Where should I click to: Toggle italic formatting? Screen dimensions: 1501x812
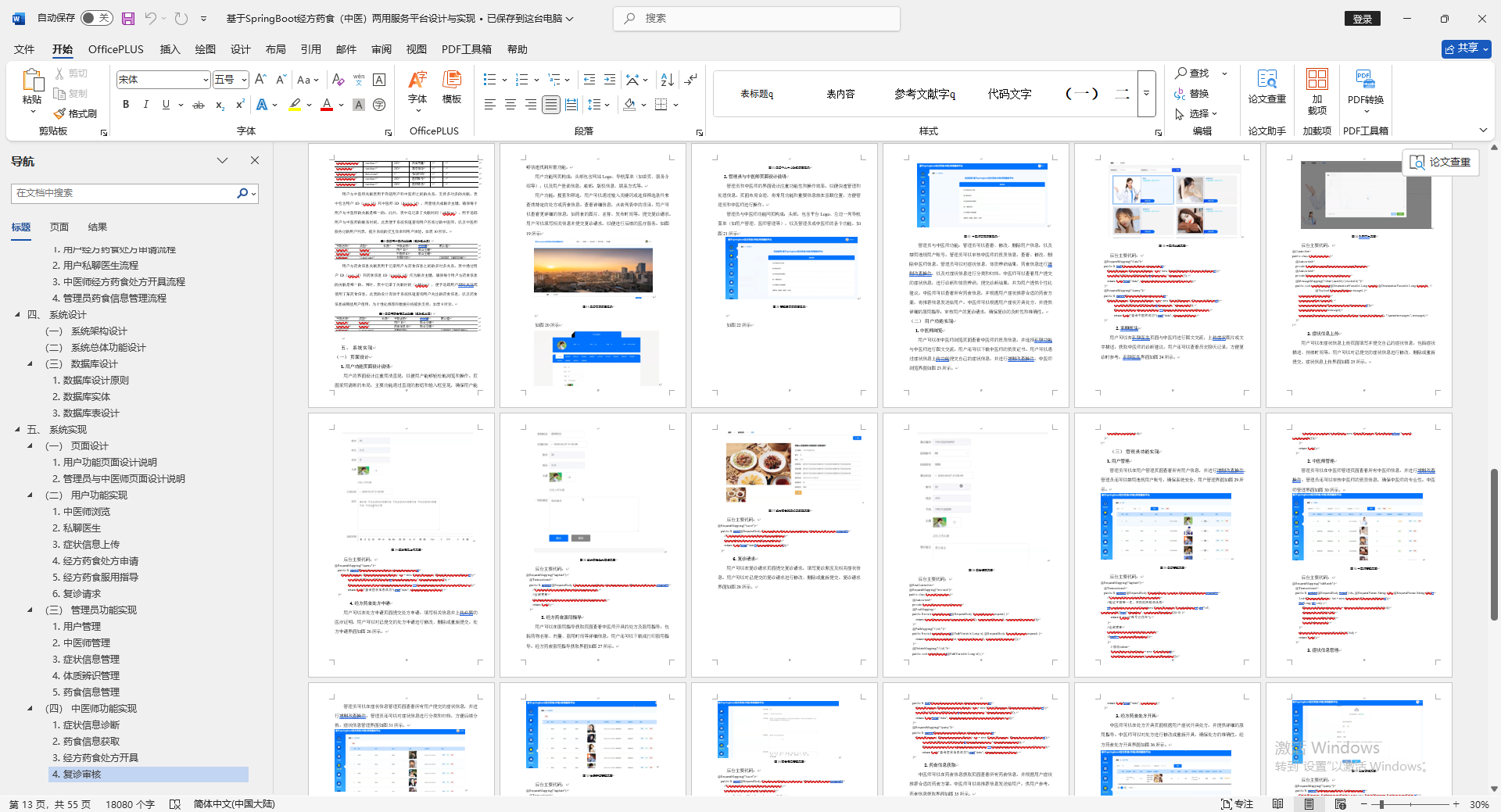[145, 105]
